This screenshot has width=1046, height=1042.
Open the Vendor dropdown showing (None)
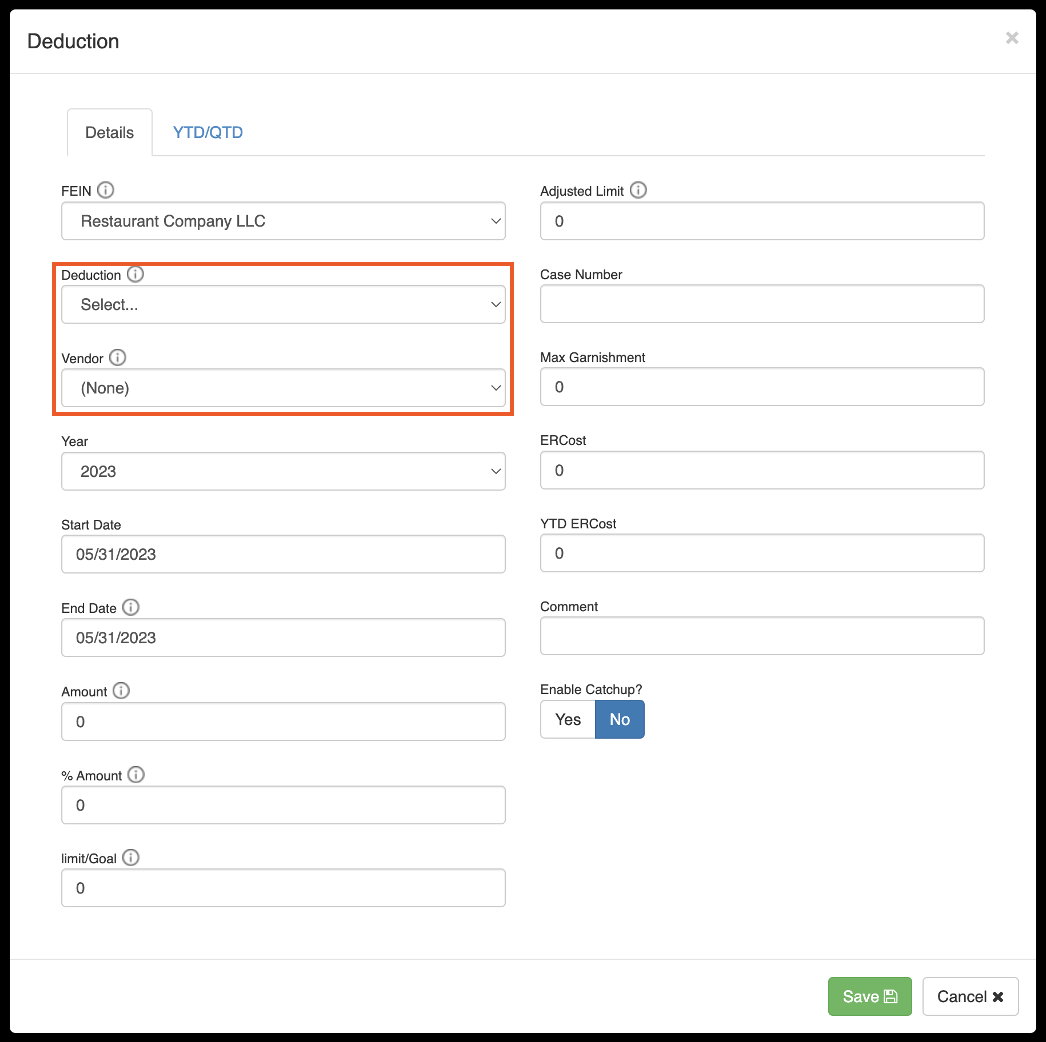pyautogui.click(x=283, y=388)
